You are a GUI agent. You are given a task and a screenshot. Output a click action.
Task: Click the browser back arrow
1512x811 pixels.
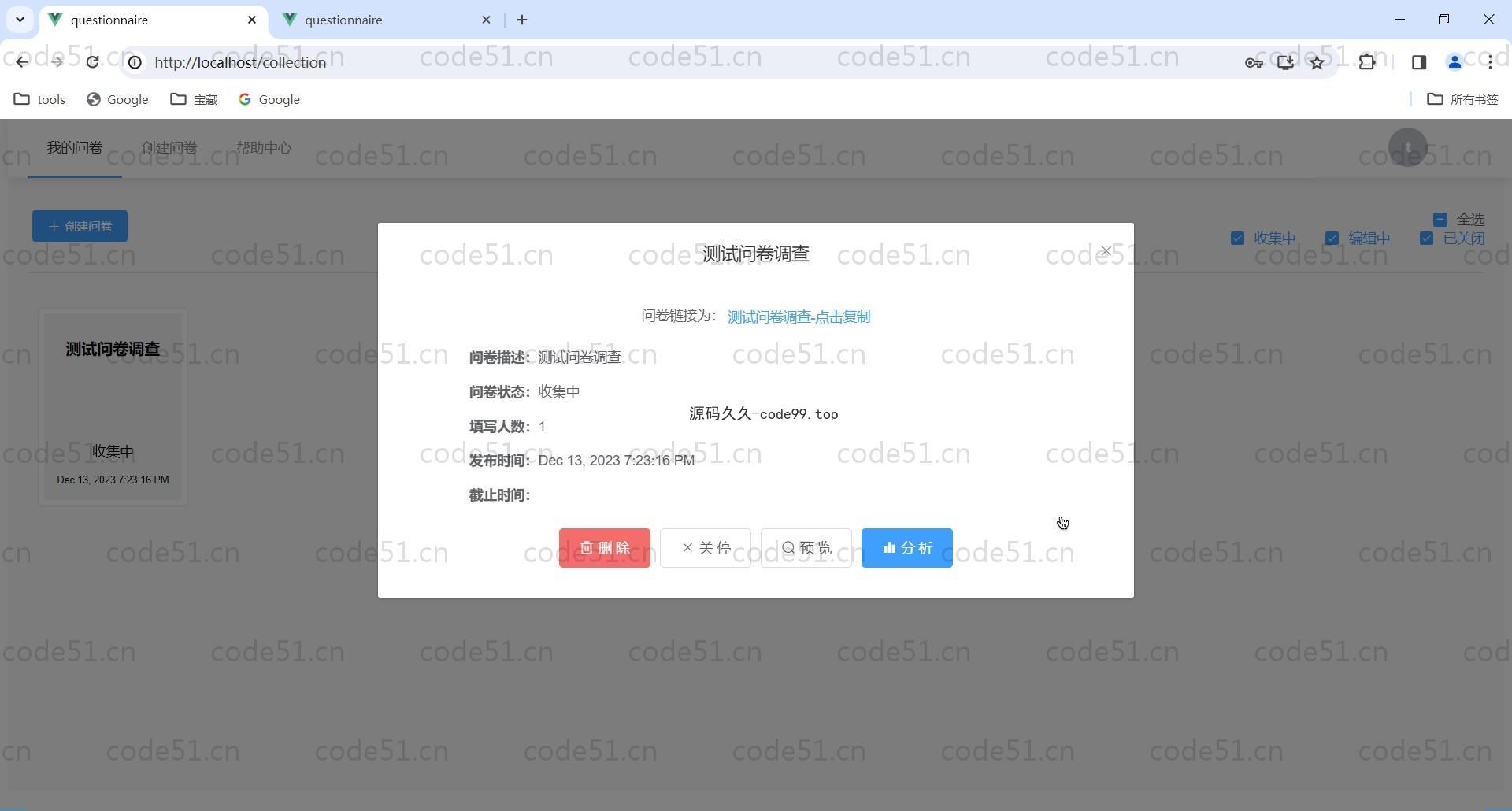pyautogui.click(x=21, y=62)
